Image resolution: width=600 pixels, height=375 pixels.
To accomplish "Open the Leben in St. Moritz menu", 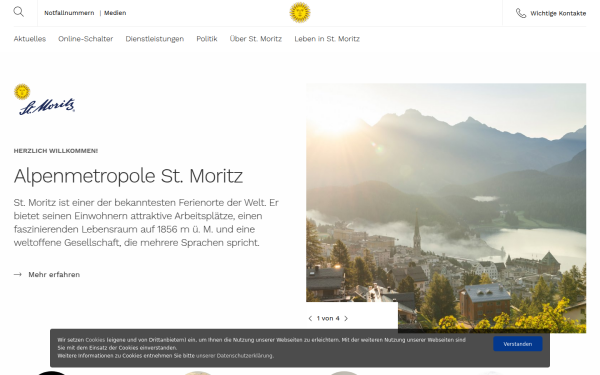I will coord(327,39).
